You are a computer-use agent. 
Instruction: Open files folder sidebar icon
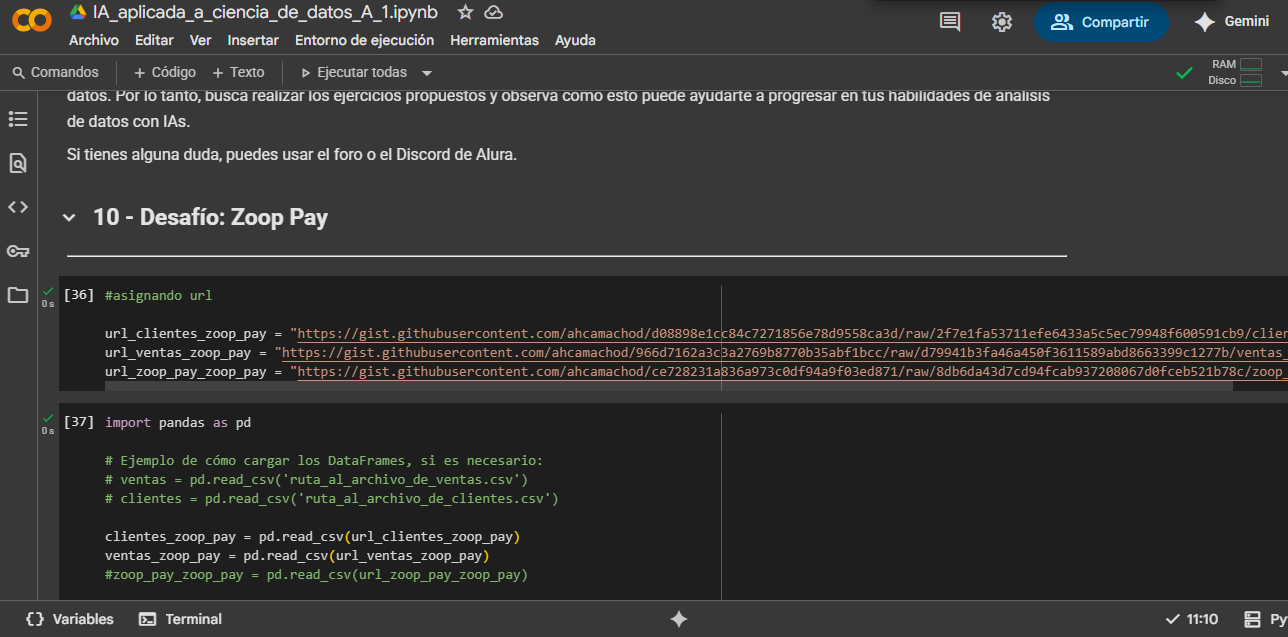pyautogui.click(x=18, y=295)
